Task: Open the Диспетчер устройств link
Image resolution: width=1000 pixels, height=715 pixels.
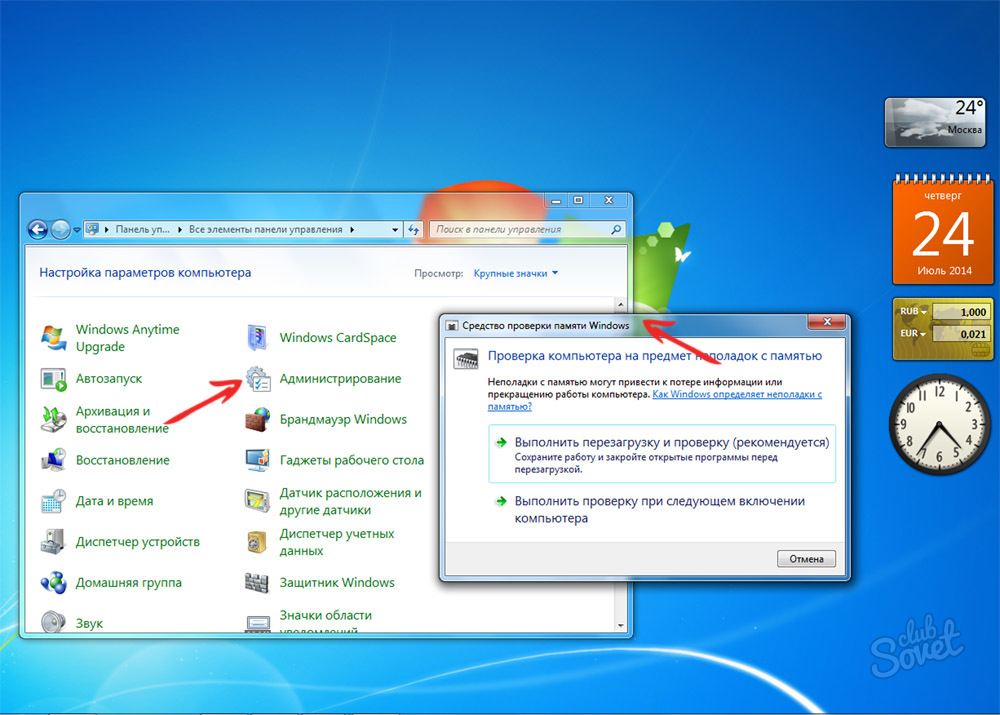Action: click(x=138, y=542)
